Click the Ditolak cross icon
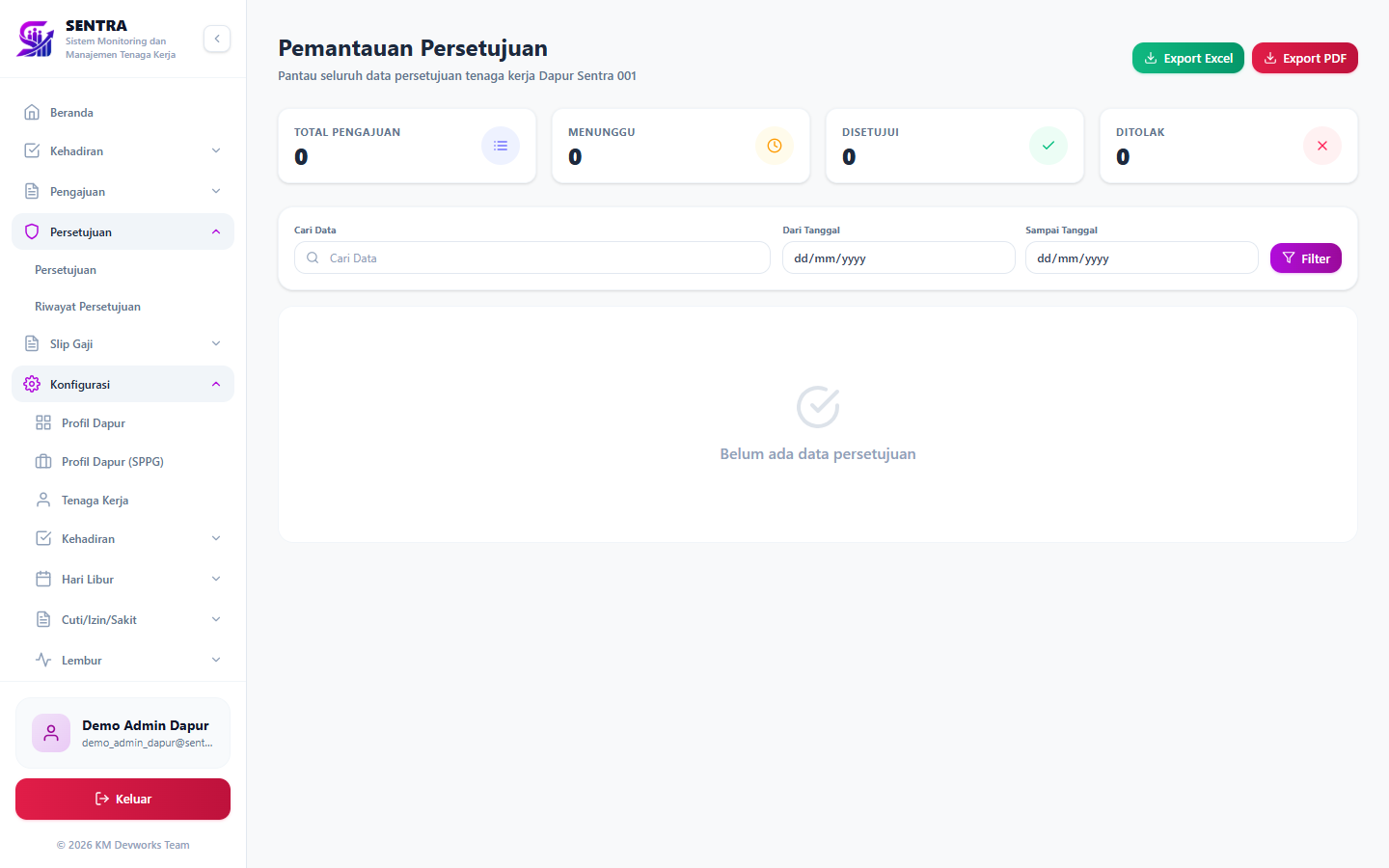1389x868 pixels. coord(1322,146)
